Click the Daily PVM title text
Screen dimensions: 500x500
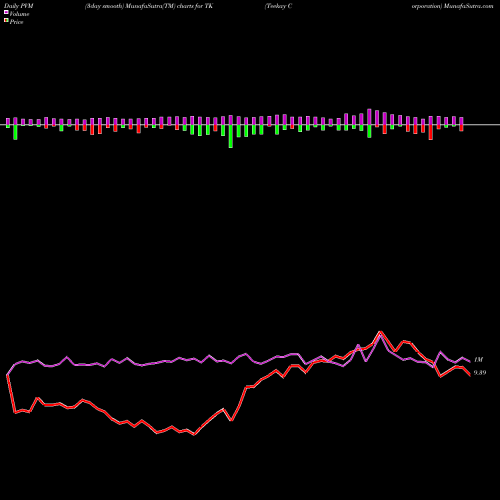tap(19, 6)
